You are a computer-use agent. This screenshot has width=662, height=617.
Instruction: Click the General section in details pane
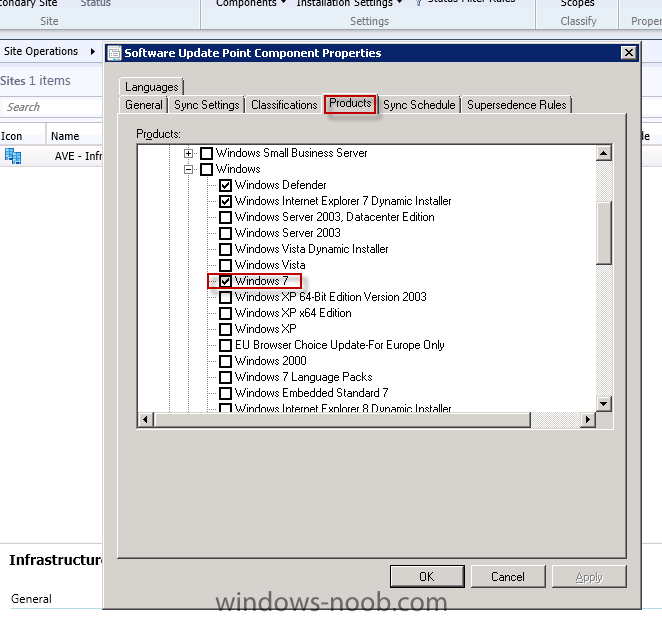(31, 599)
